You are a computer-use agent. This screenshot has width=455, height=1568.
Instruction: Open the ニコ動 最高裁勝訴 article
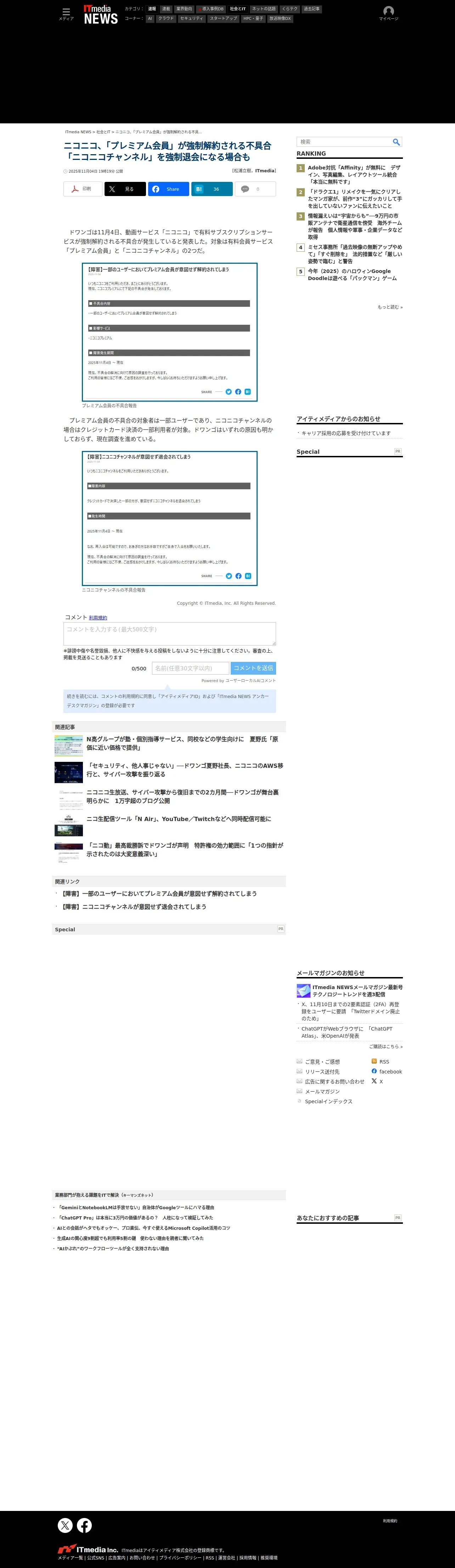pos(185,850)
